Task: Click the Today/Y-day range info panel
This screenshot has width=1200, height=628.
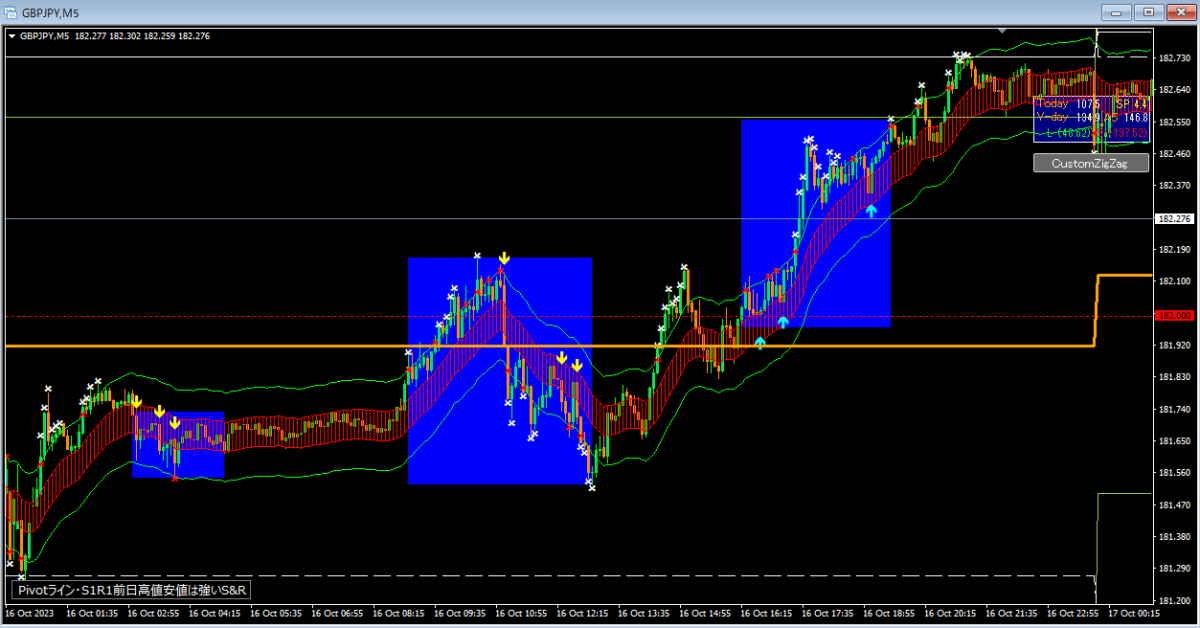Action: click(x=1093, y=118)
